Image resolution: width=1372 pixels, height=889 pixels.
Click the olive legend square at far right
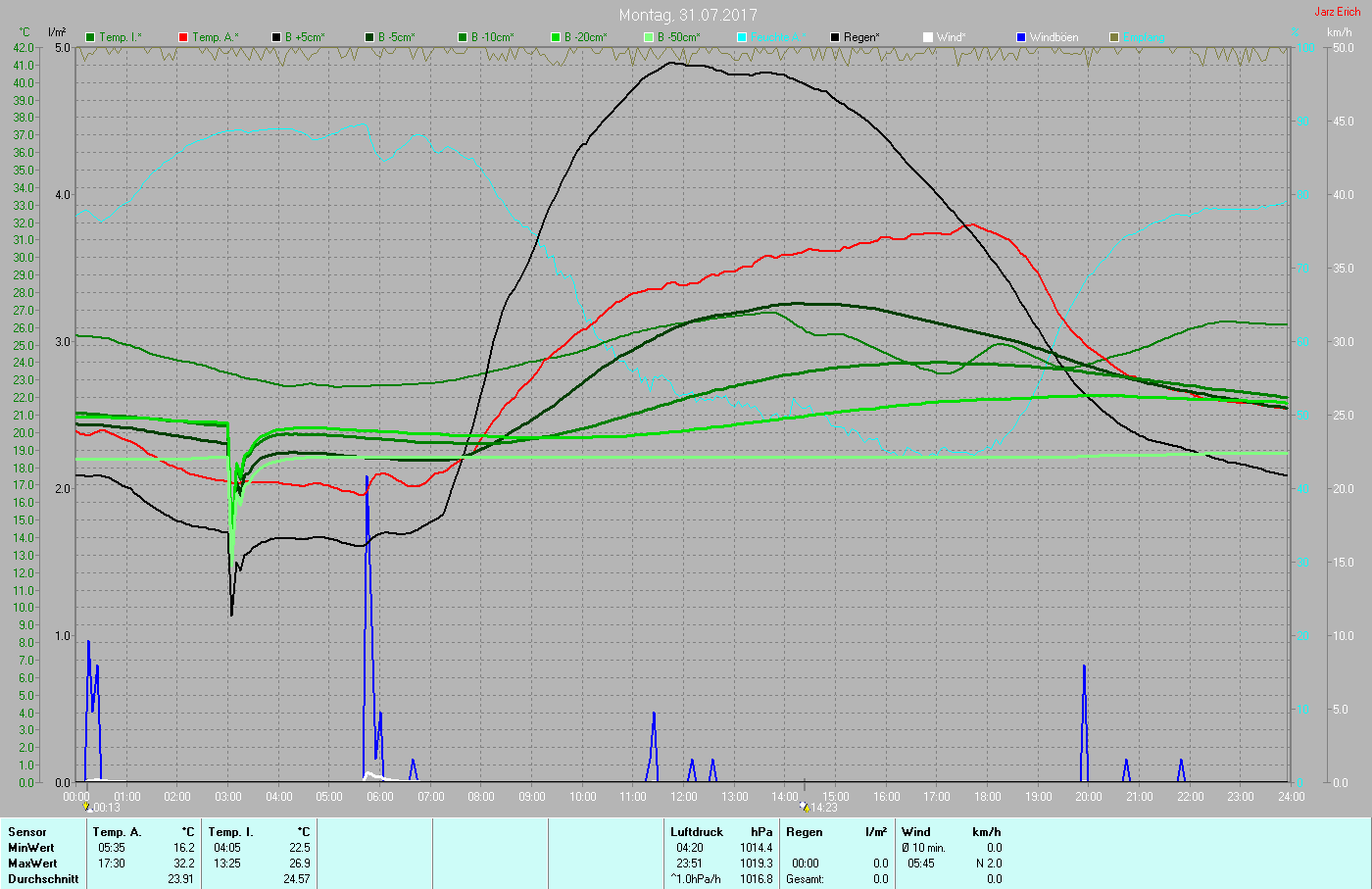pyautogui.click(x=1114, y=37)
